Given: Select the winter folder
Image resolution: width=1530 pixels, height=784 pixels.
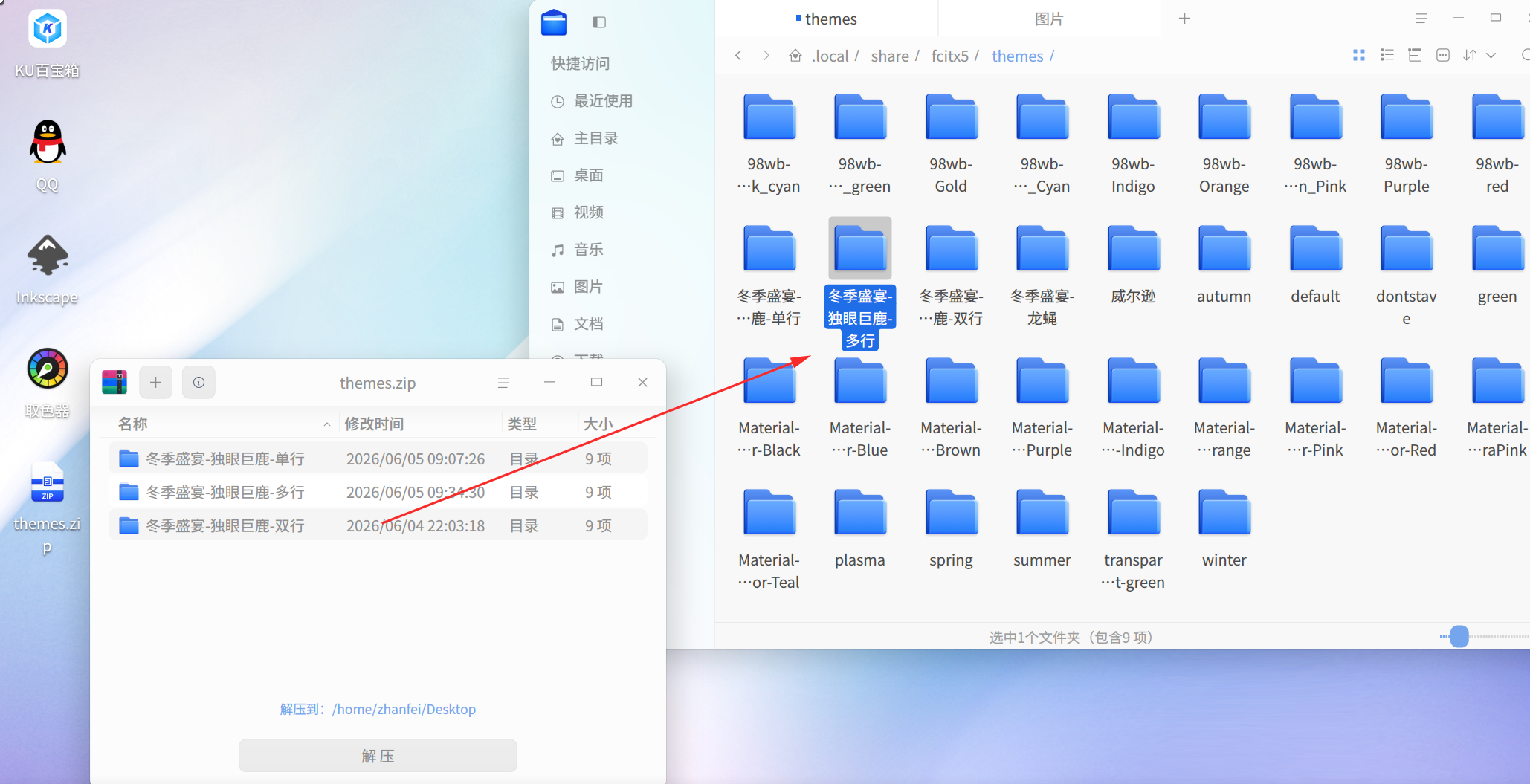Looking at the screenshot, I should 1224,528.
